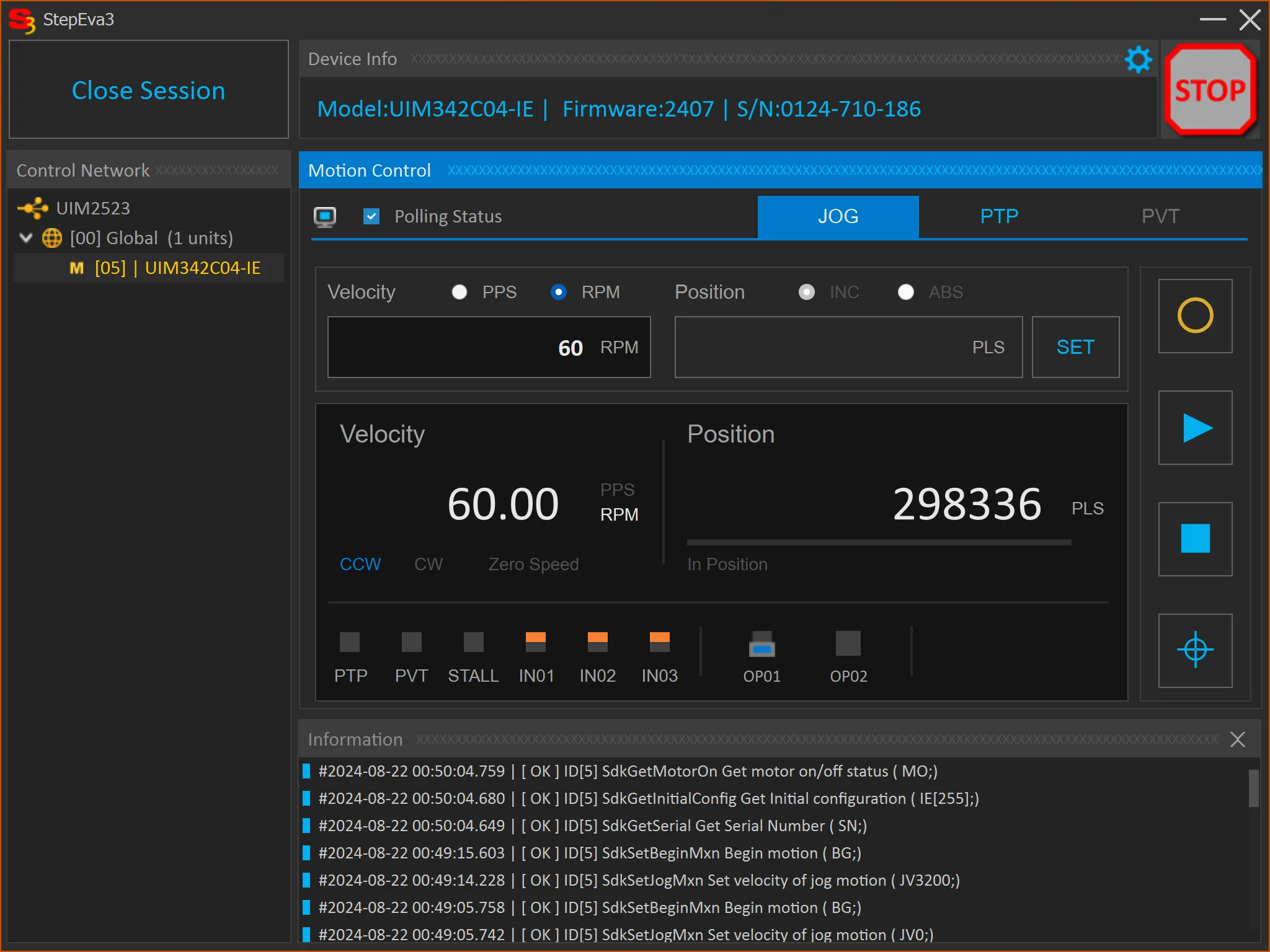This screenshot has height=952, width=1270.
Task: Open the Device Info settings gear
Action: pyautogui.click(x=1138, y=59)
